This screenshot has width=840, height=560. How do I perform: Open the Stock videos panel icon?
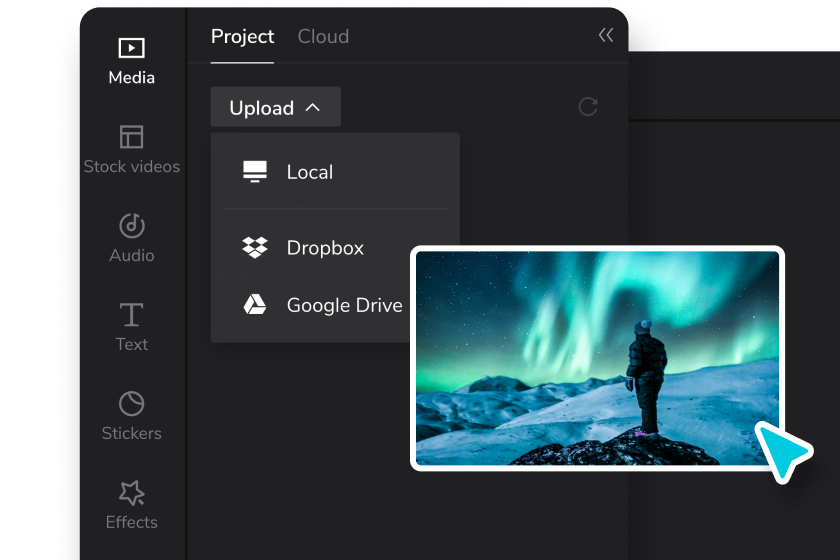click(131, 137)
